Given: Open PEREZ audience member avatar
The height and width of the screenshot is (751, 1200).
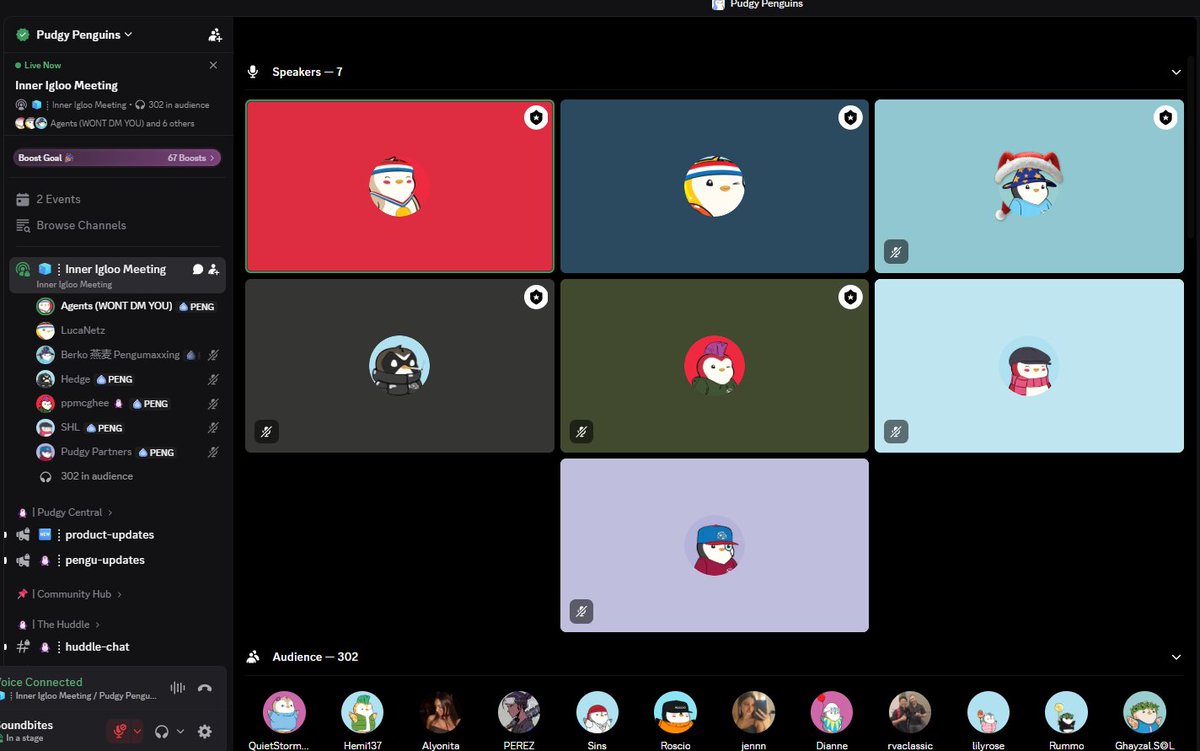Looking at the screenshot, I should (519, 712).
